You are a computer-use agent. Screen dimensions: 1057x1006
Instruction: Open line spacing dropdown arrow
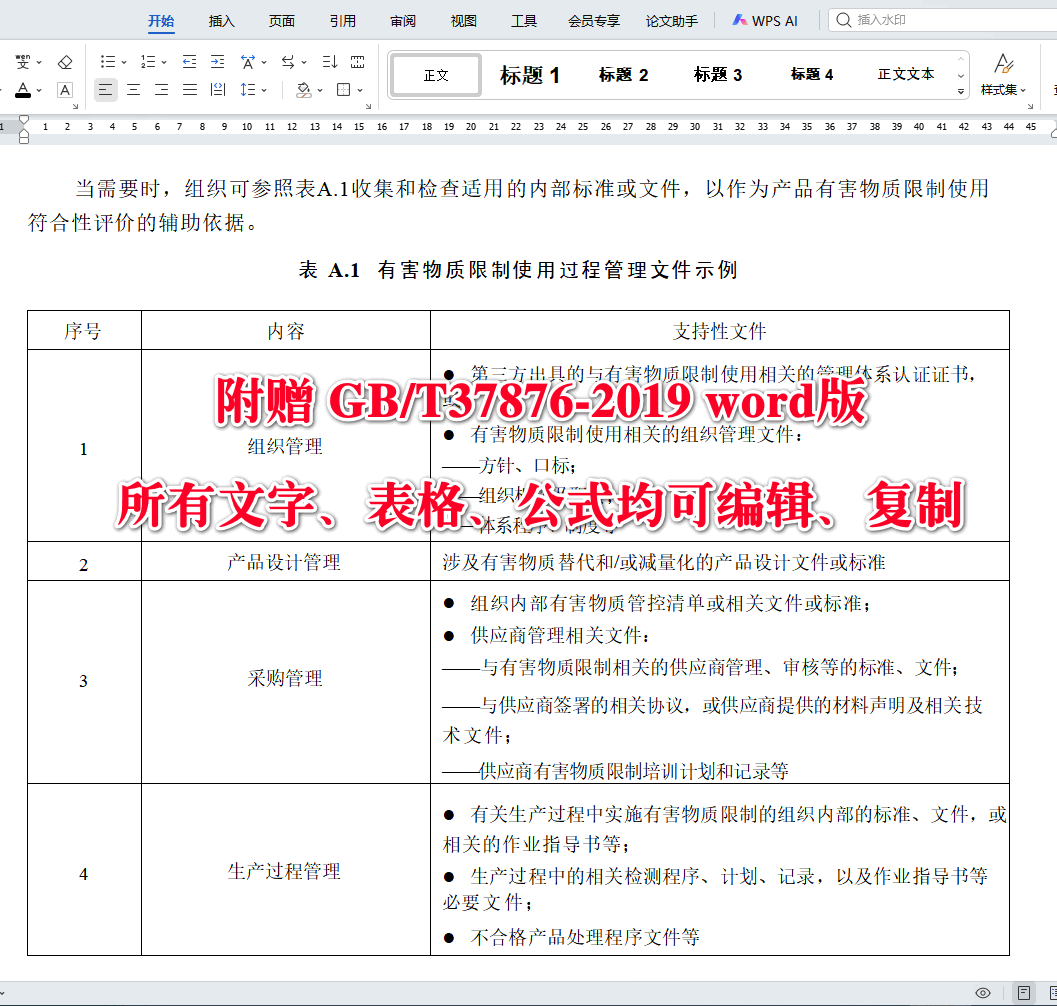point(264,90)
